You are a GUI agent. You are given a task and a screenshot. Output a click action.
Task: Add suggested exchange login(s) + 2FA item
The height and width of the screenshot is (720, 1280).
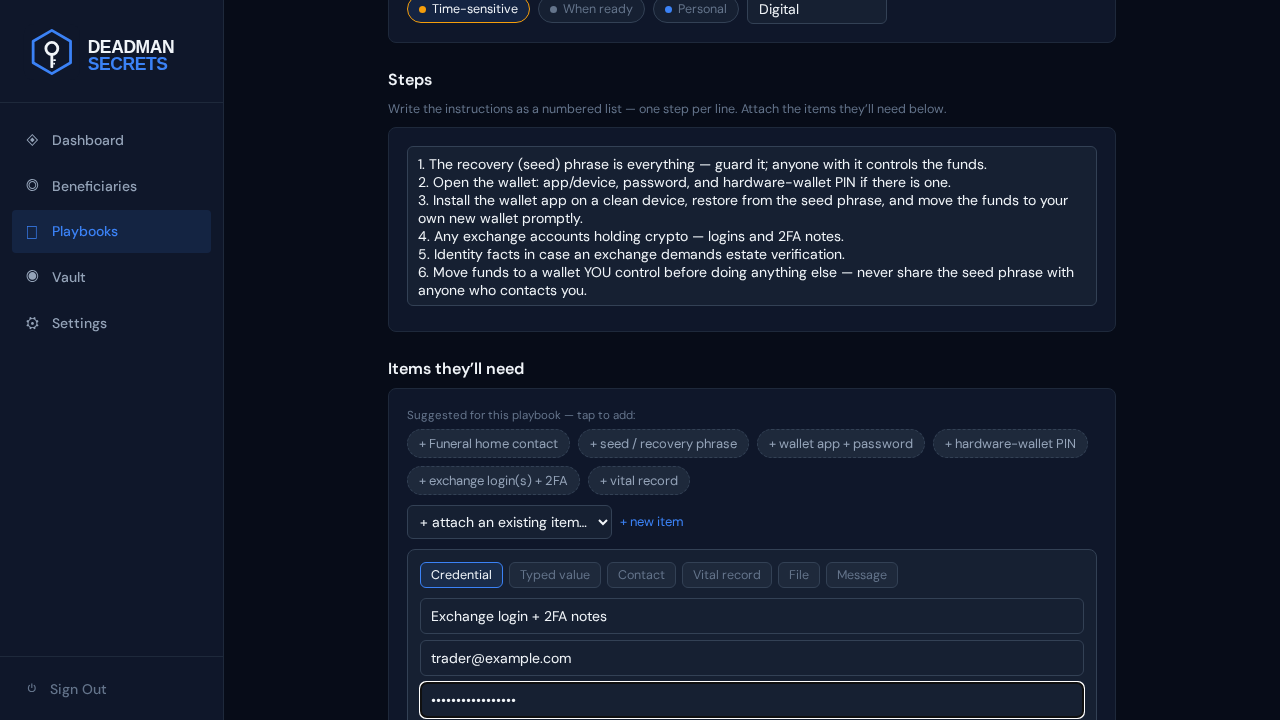click(x=493, y=481)
